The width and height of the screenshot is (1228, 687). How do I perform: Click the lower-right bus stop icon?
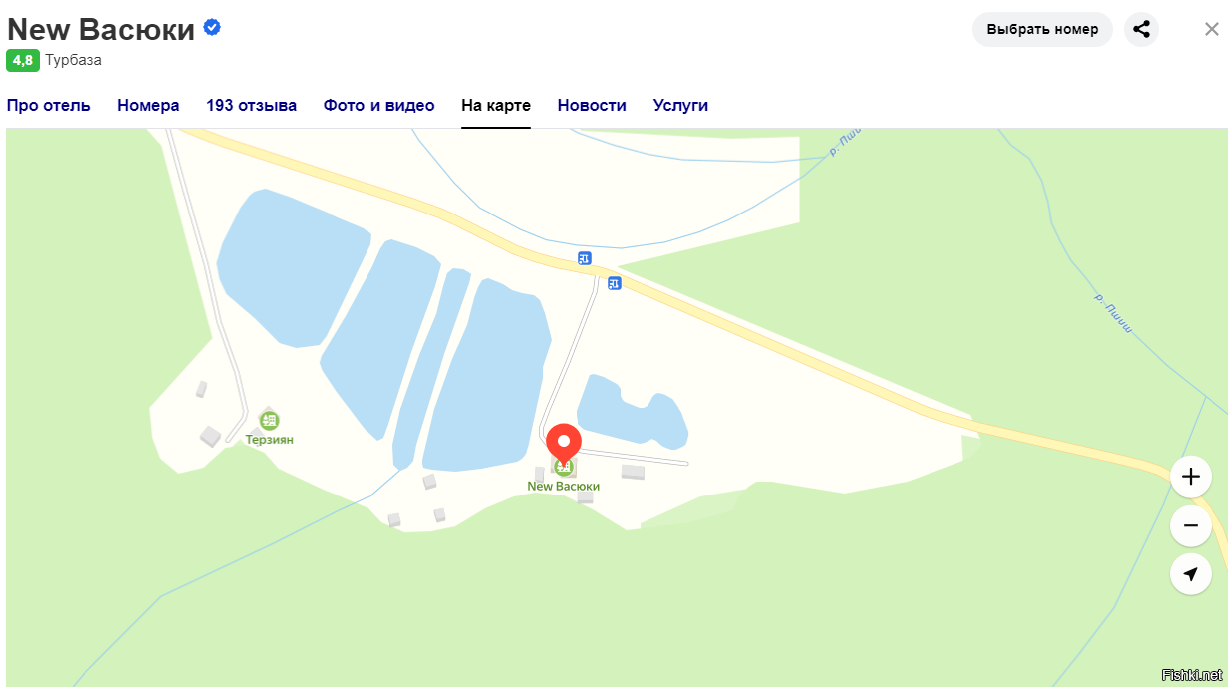[x=615, y=283]
